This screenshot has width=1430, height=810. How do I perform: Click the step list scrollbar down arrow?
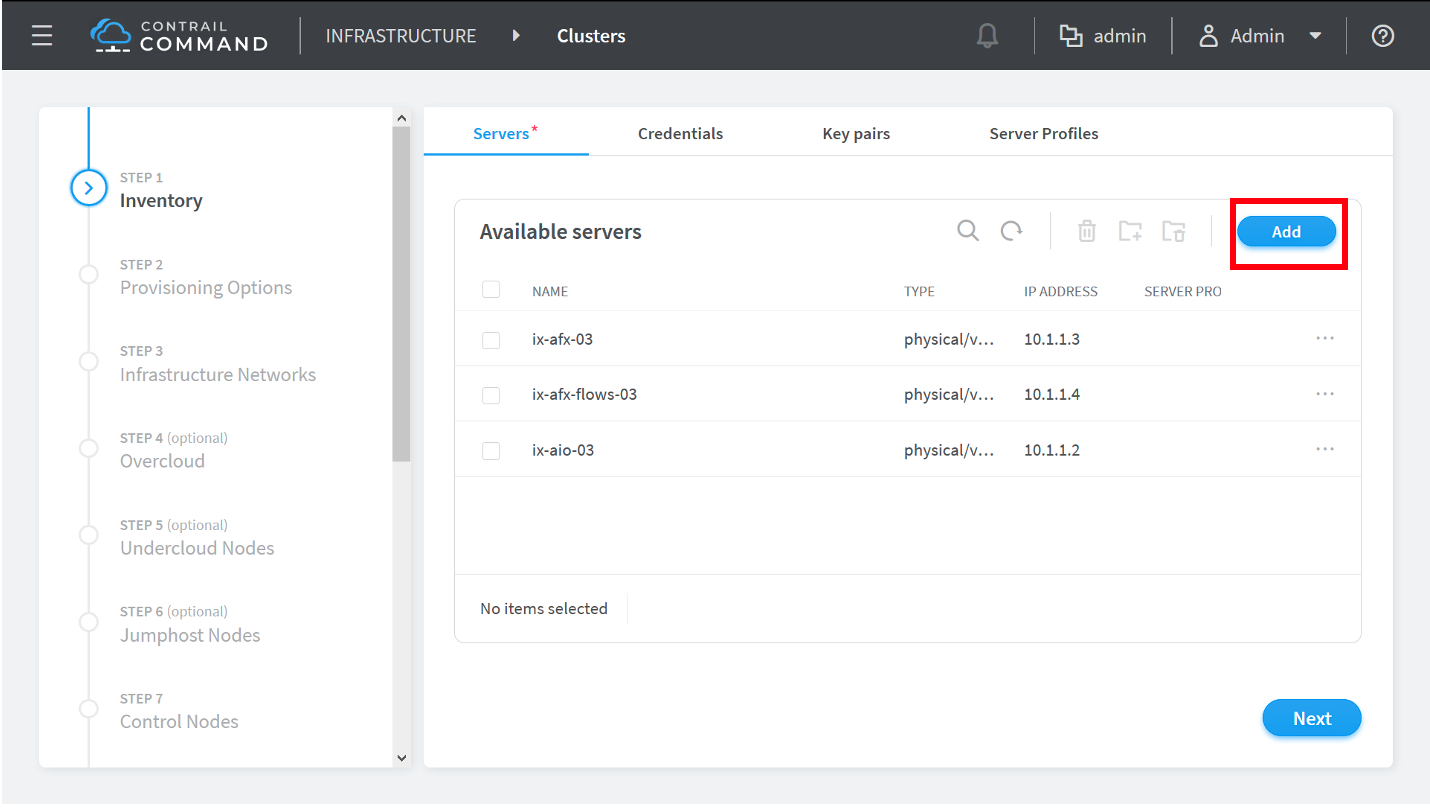402,758
